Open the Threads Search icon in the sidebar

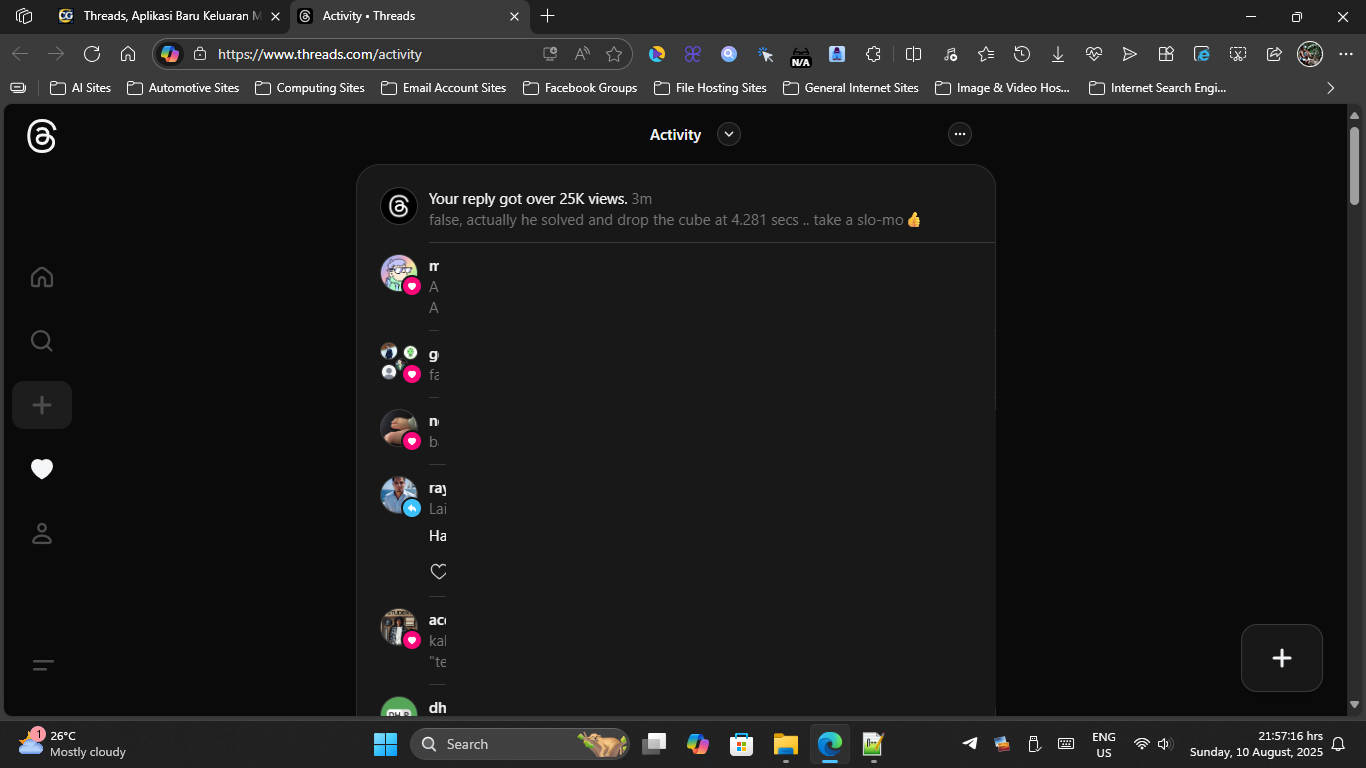pos(42,341)
